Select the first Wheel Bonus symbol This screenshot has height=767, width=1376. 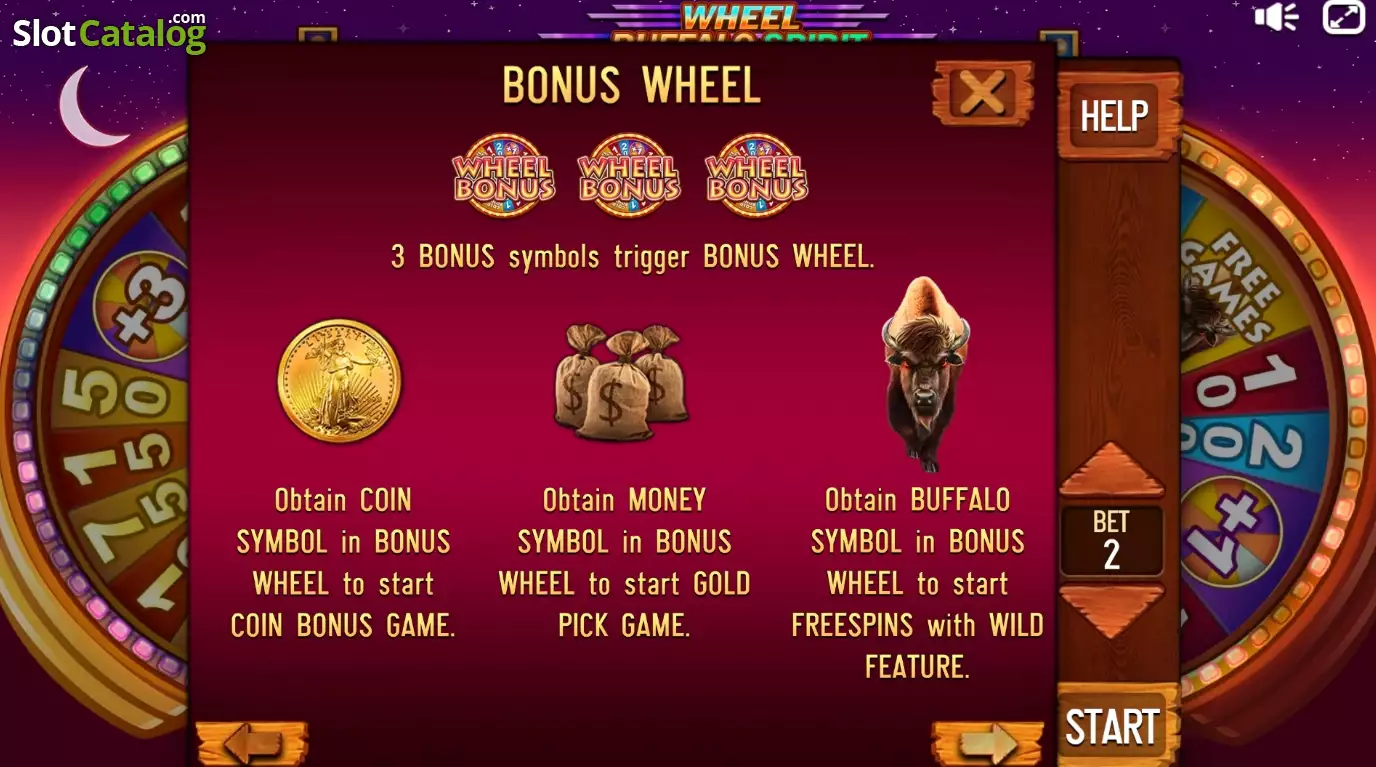click(504, 176)
